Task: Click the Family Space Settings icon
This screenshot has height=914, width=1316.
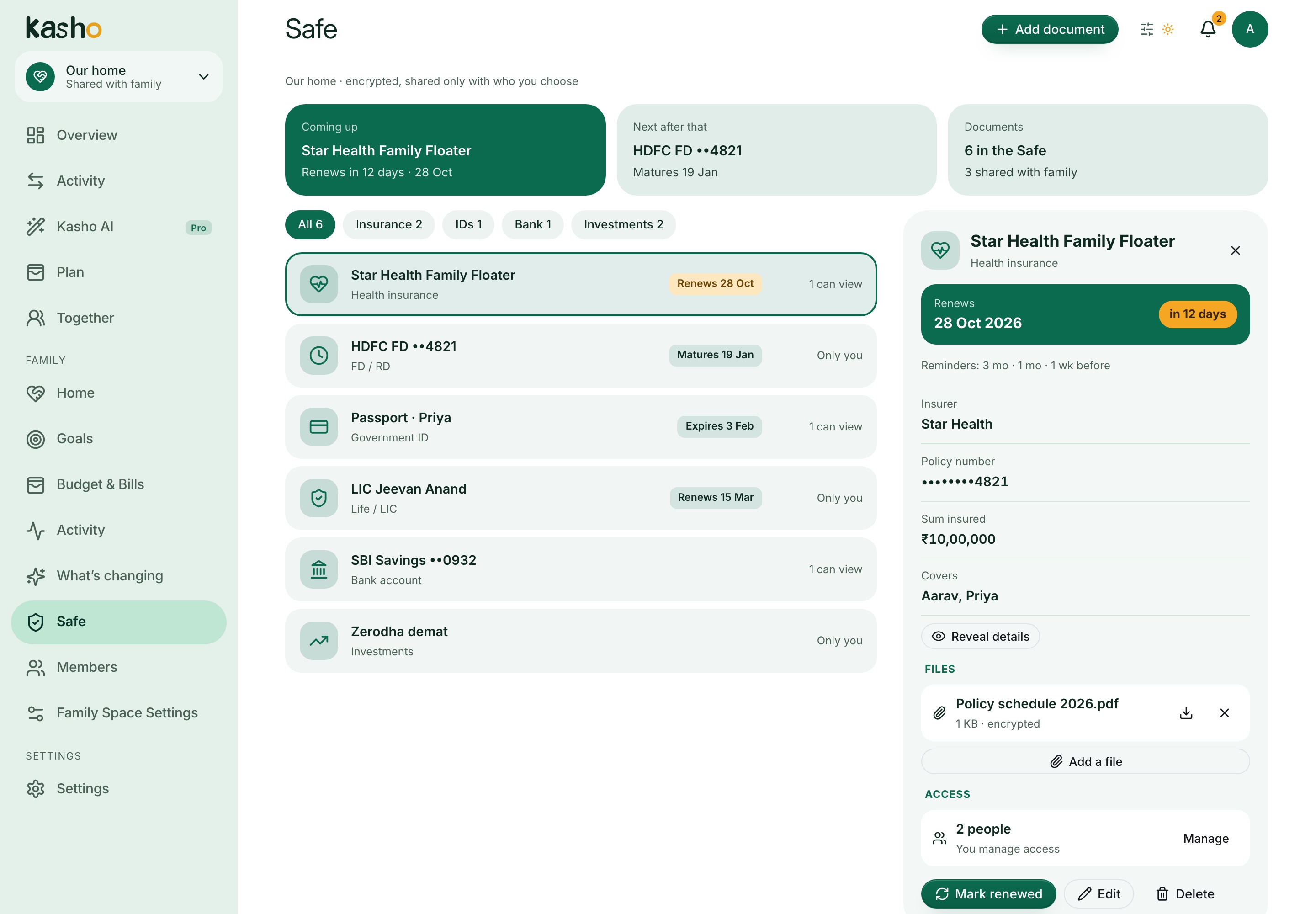Action: point(36,713)
